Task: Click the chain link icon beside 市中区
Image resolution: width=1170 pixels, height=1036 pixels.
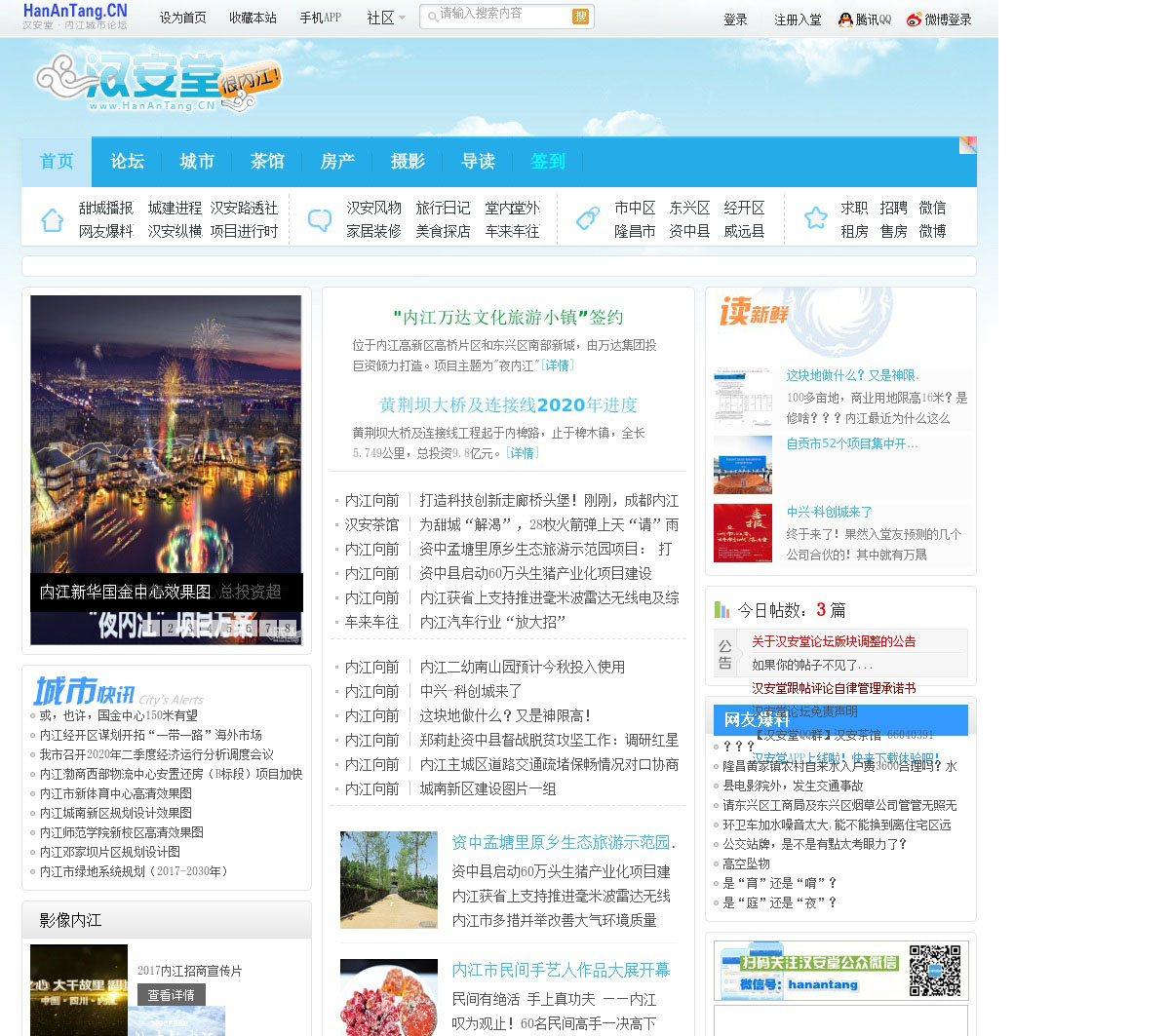Action: (588, 219)
